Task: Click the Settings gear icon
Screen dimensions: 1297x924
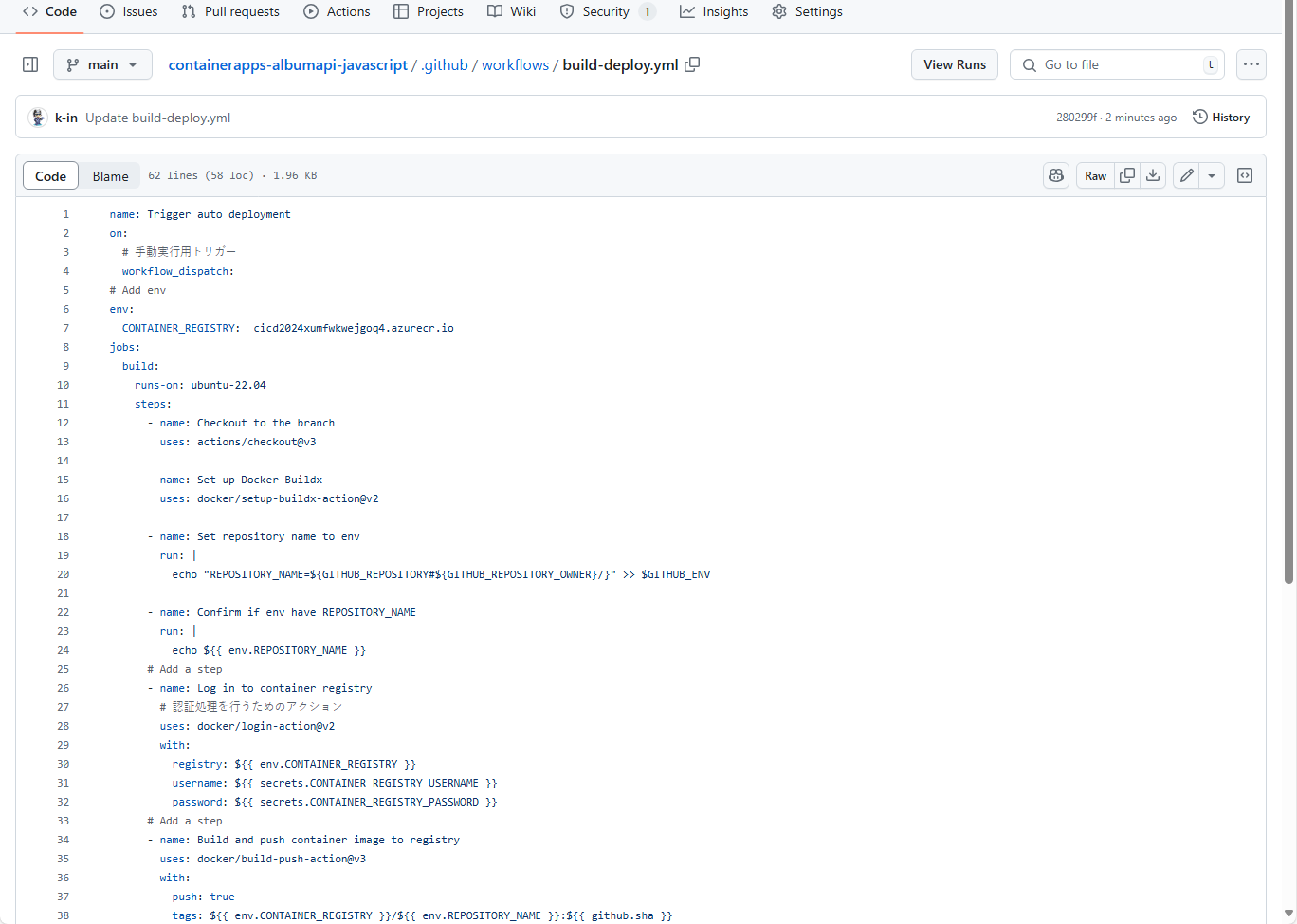Action: [779, 11]
